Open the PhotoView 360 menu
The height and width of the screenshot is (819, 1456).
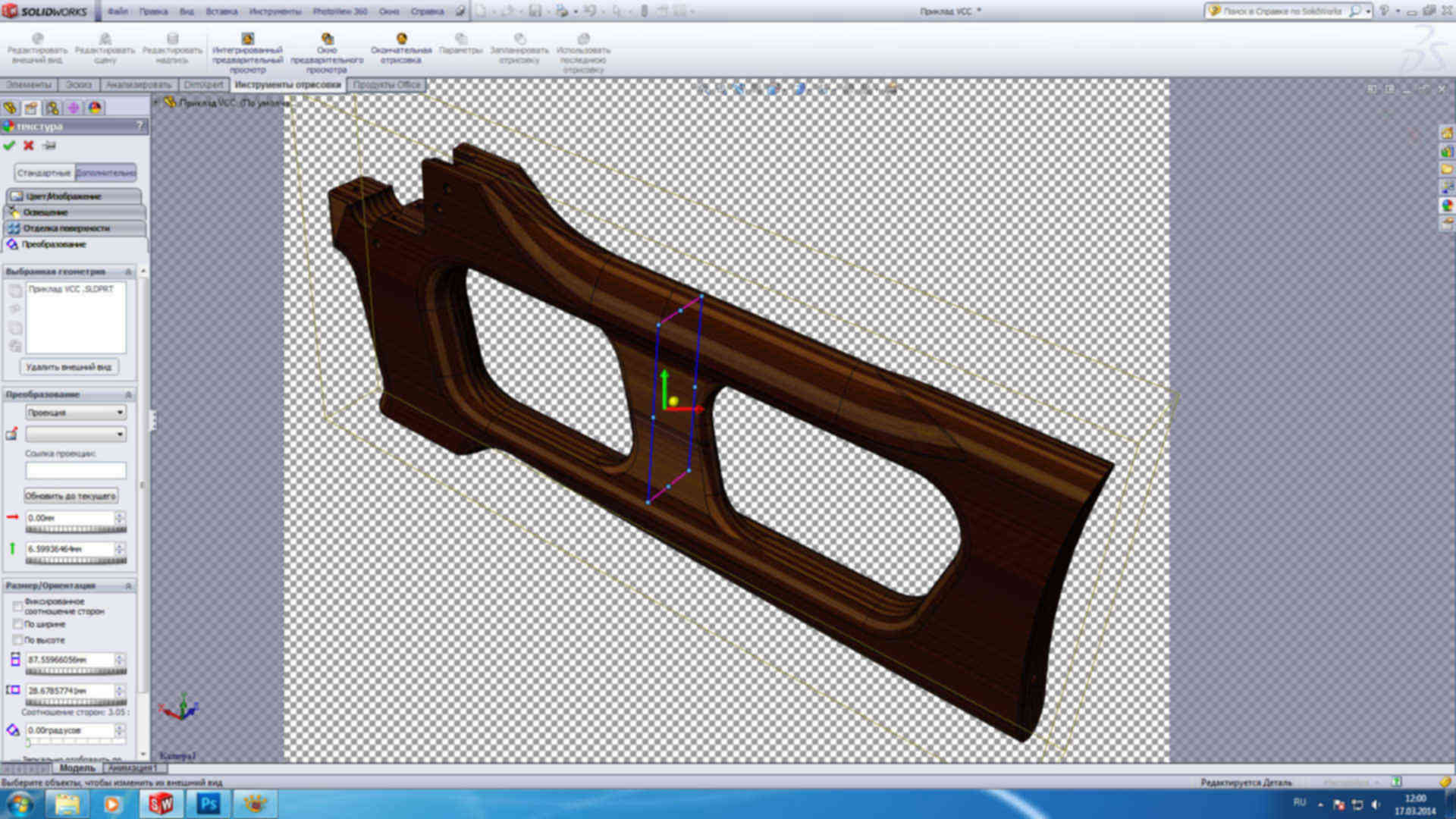coord(340,11)
